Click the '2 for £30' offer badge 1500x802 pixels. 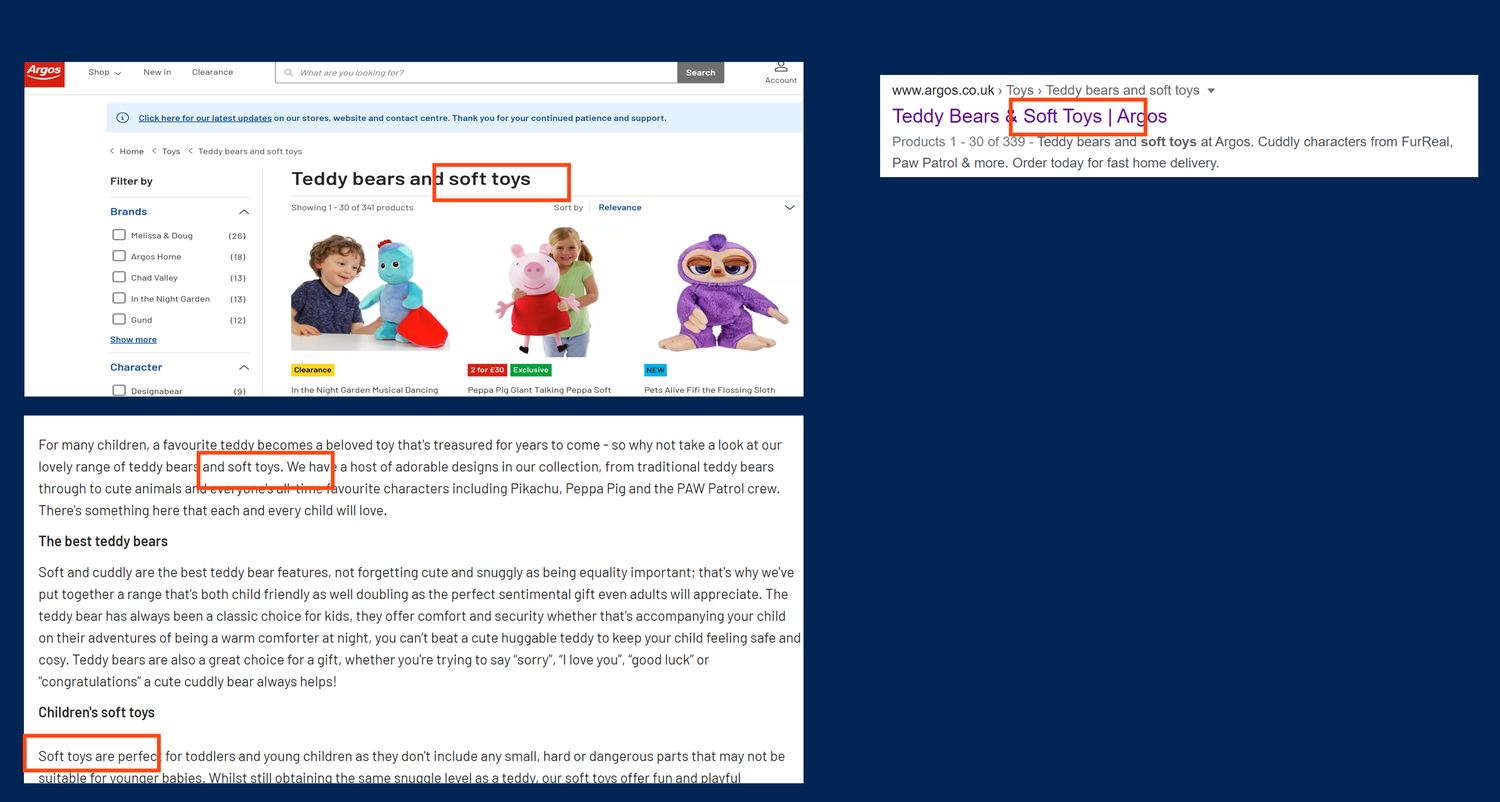(488, 370)
